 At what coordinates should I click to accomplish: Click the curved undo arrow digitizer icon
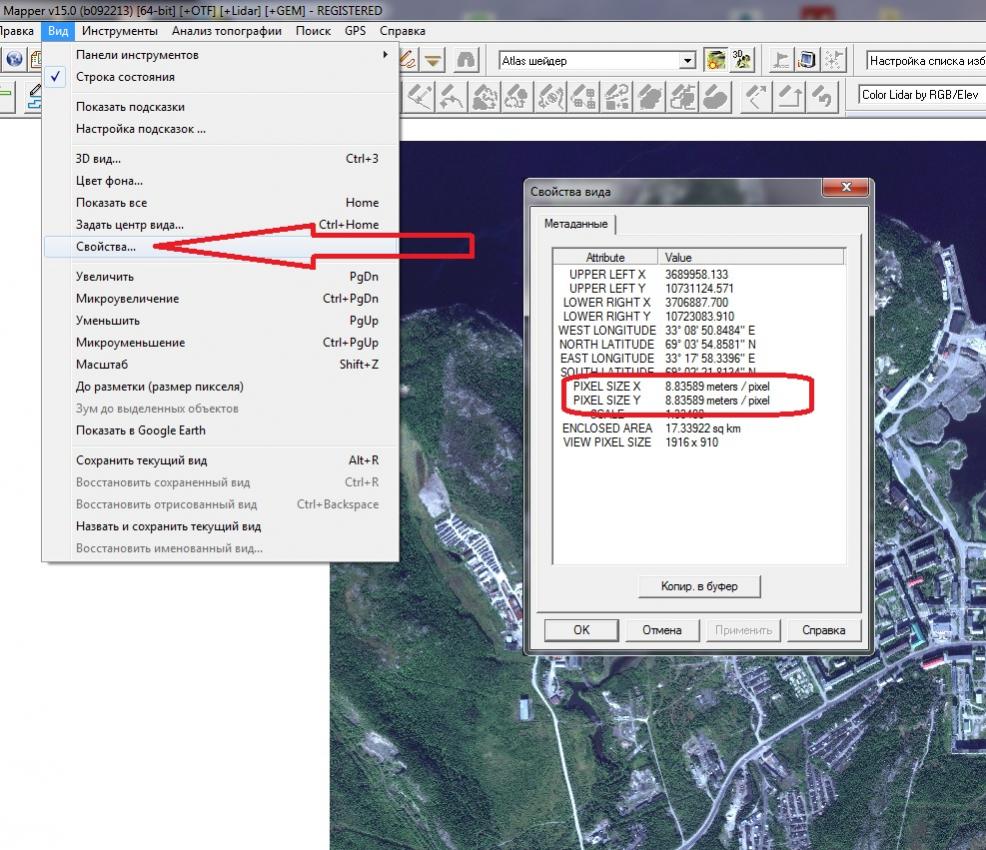[x=822, y=97]
